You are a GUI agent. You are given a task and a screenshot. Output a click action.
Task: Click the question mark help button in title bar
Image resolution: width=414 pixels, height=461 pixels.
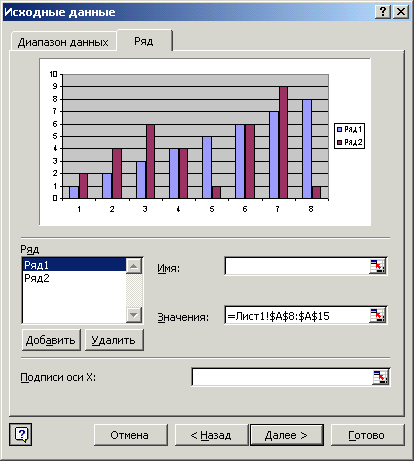pos(383,12)
